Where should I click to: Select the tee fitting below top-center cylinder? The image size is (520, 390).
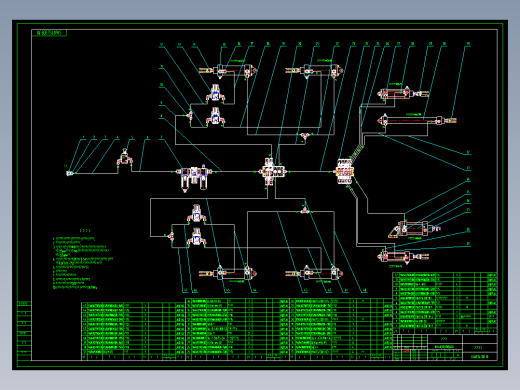[x=304, y=136]
